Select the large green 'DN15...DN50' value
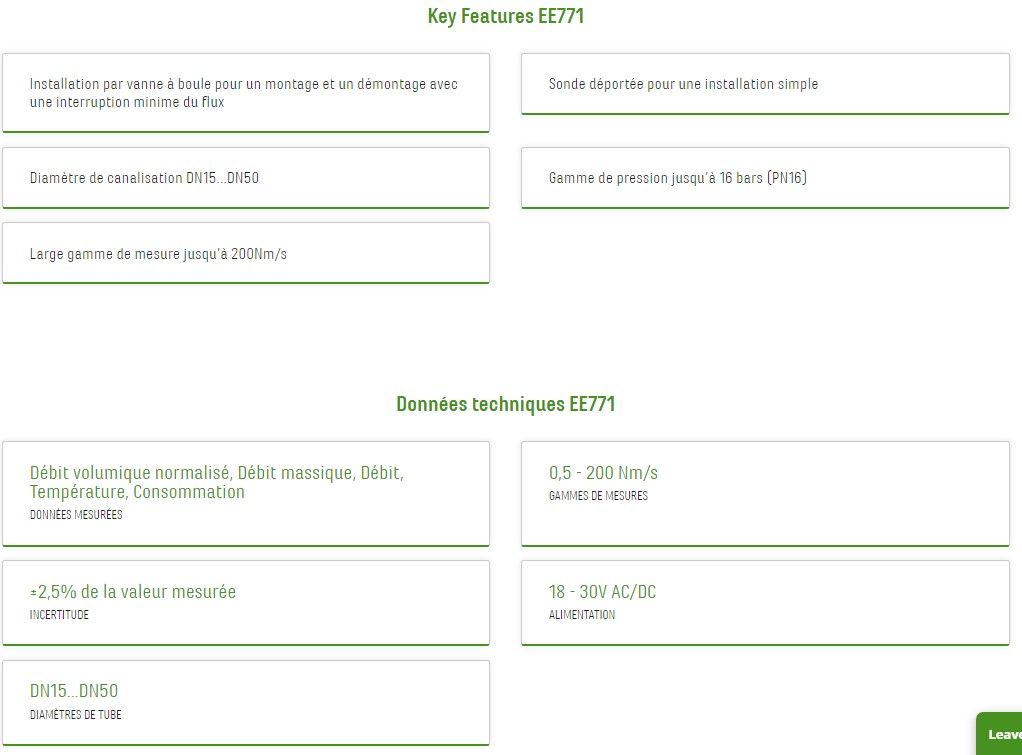Image resolution: width=1022 pixels, height=755 pixels. [x=74, y=691]
